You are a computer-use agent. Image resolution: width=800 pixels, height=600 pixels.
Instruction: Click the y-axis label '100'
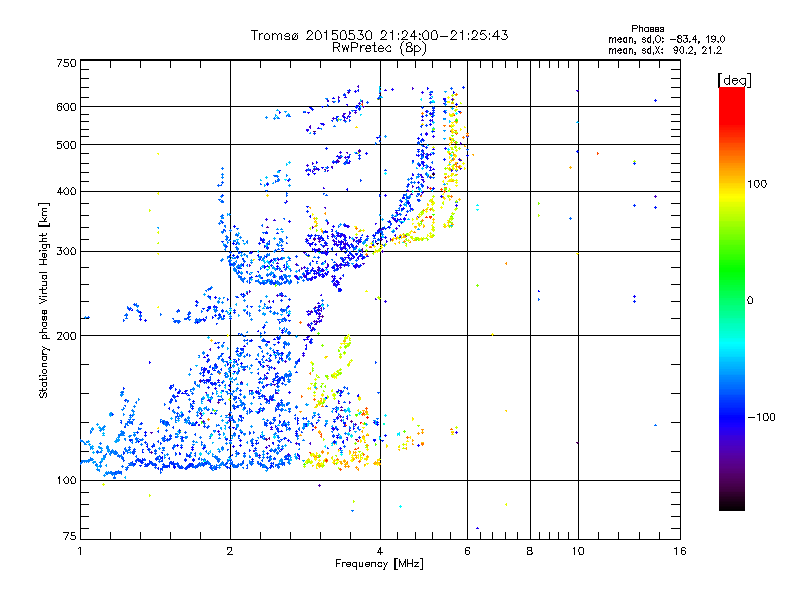(x=67, y=481)
